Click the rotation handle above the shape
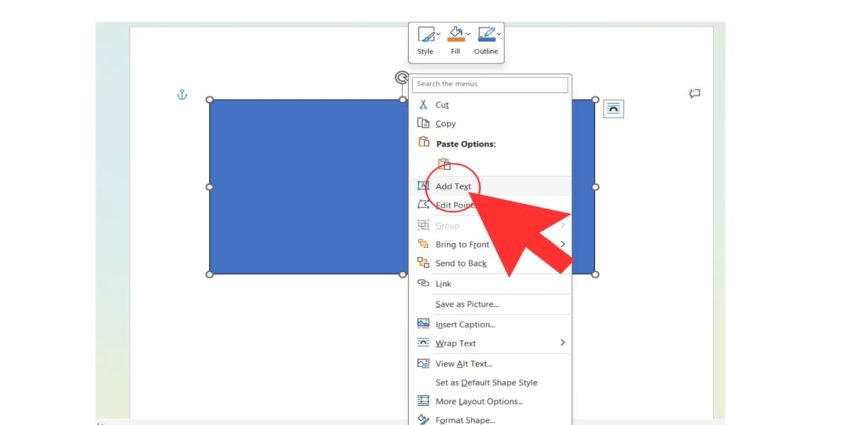Screen dimensions: 850x425 (x=402, y=78)
